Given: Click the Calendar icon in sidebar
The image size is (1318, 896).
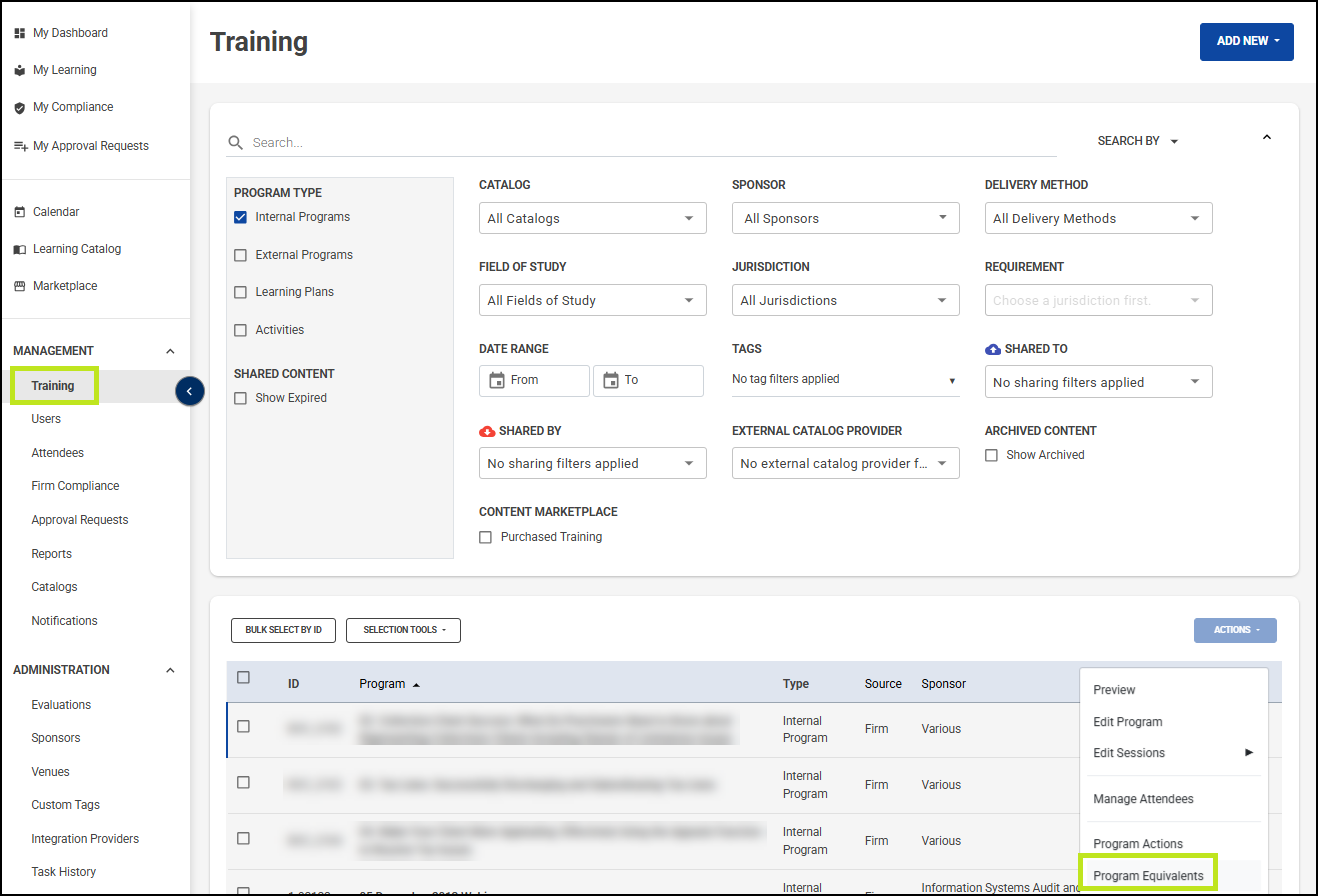Looking at the screenshot, I should point(20,212).
